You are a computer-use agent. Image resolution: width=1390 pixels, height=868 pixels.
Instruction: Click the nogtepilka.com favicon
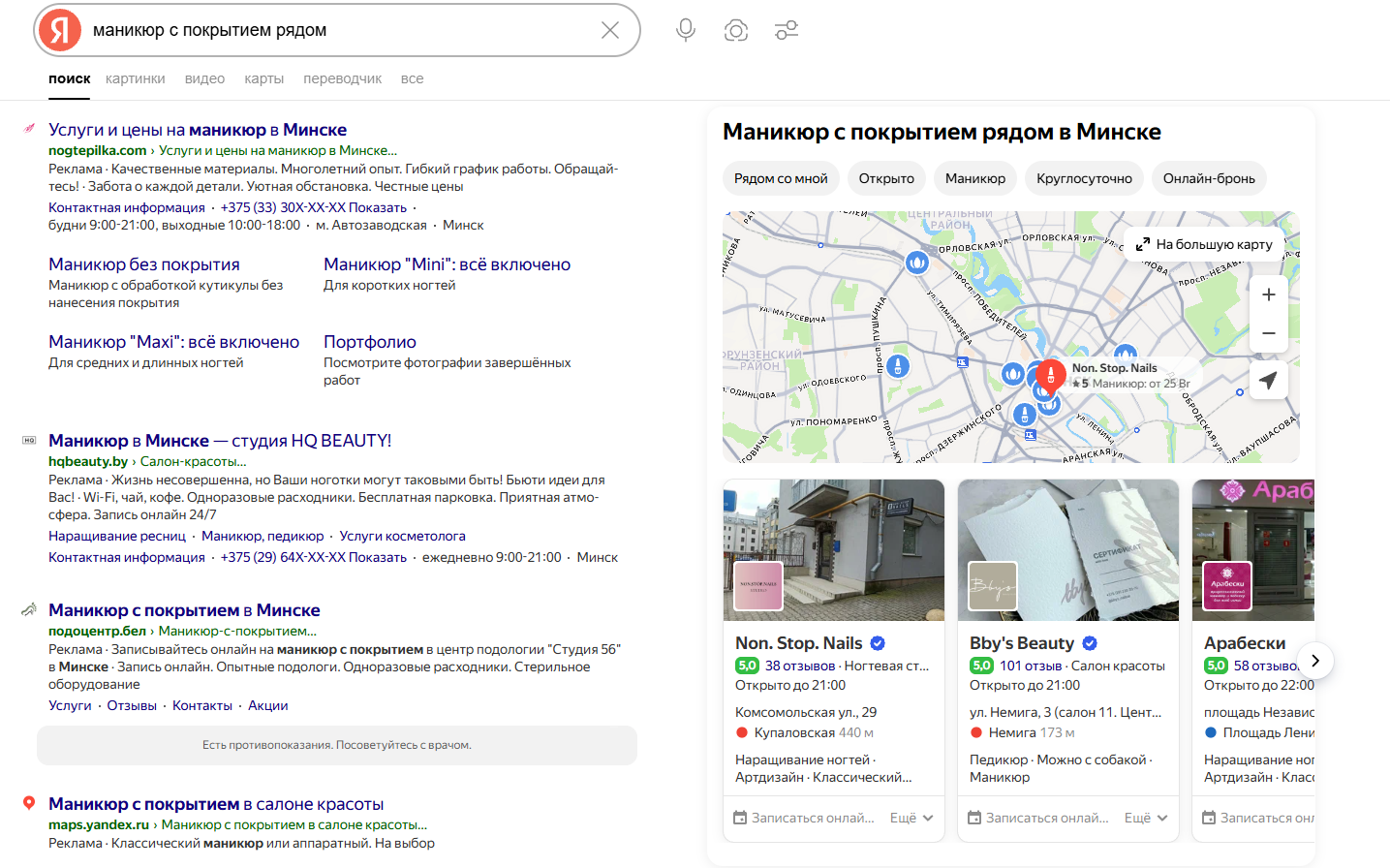(x=29, y=129)
